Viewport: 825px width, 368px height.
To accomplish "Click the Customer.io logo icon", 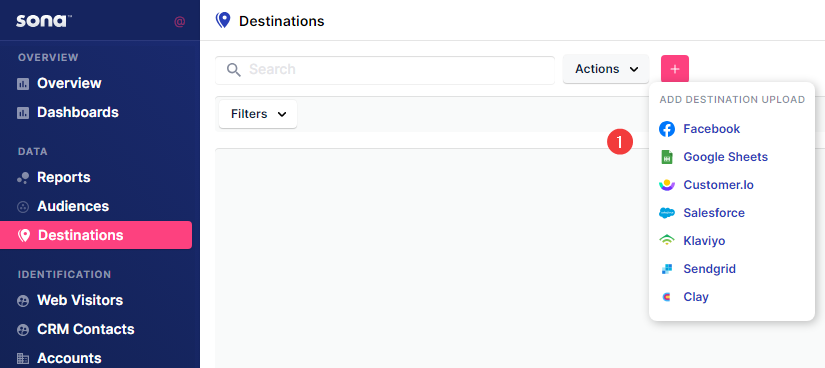I will point(667,185).
